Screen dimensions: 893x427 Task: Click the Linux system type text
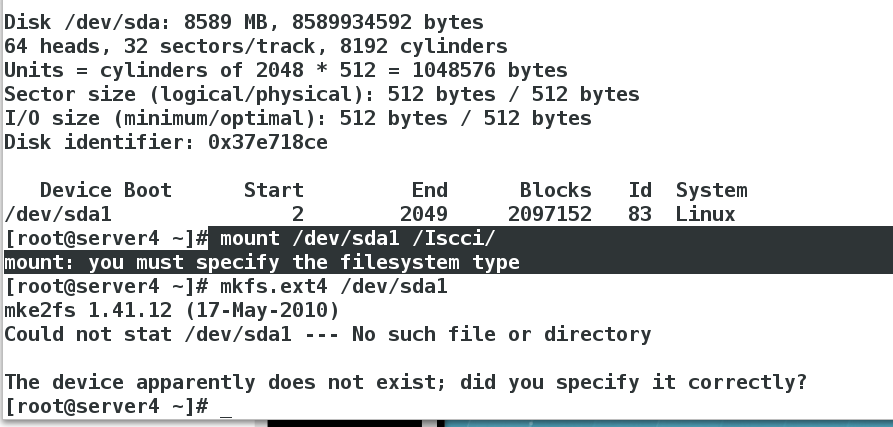tap(706, 215)
